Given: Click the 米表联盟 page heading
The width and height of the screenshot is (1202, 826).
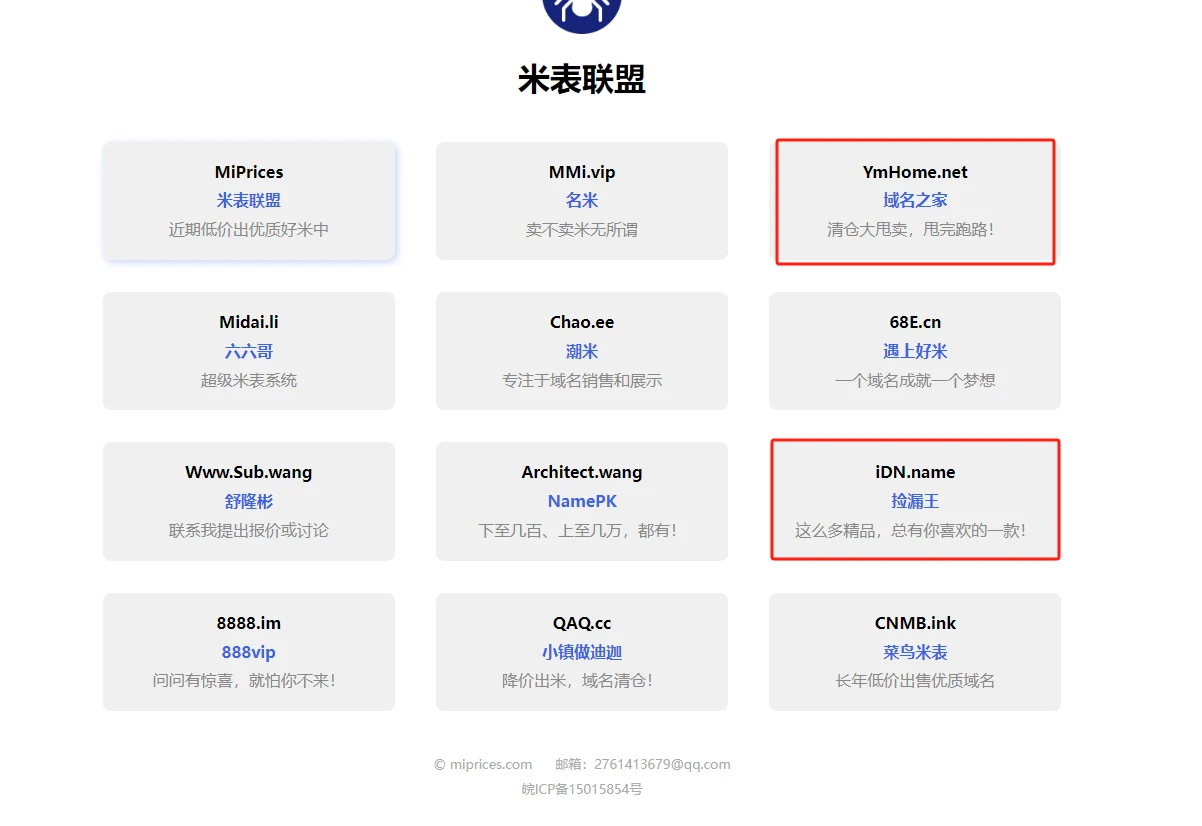Looking at the screenshot, I should tap(581, 80).
